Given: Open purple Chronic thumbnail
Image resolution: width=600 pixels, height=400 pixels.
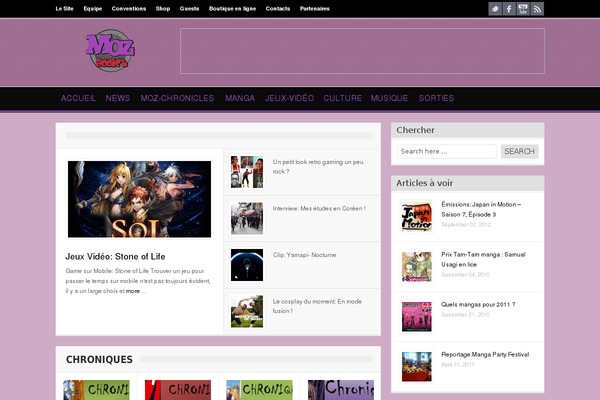Looking at the screenshot, I should click(341, 390).
